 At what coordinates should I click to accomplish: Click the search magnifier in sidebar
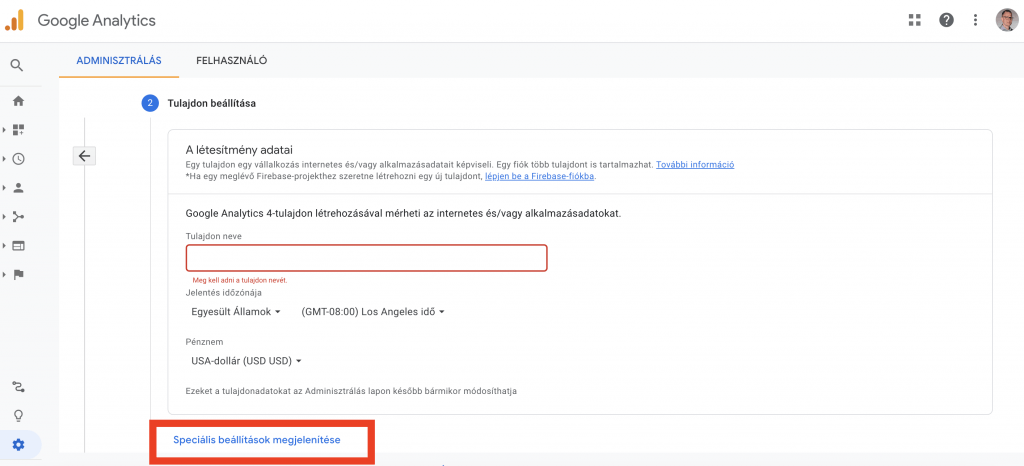(x=17, y=65)
